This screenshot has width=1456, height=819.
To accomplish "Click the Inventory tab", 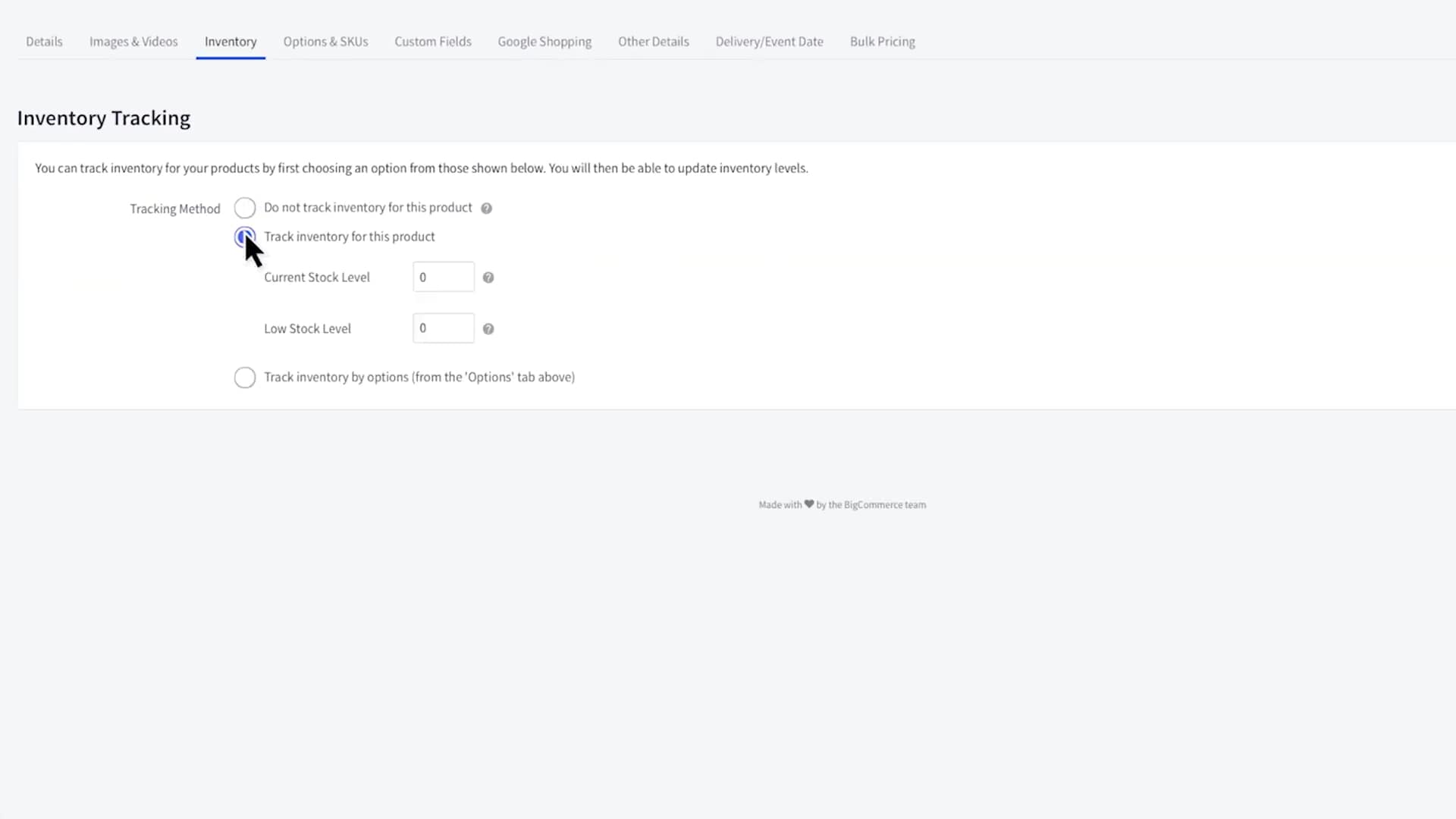I will pos(230,41).
